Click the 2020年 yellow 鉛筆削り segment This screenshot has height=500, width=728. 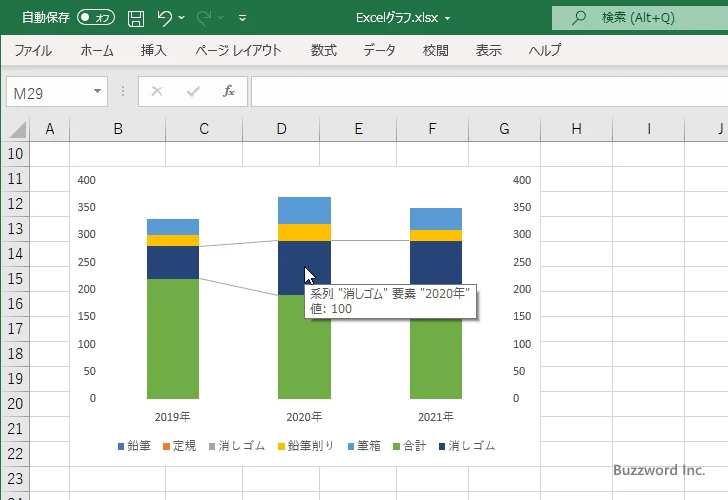(305, 233)
